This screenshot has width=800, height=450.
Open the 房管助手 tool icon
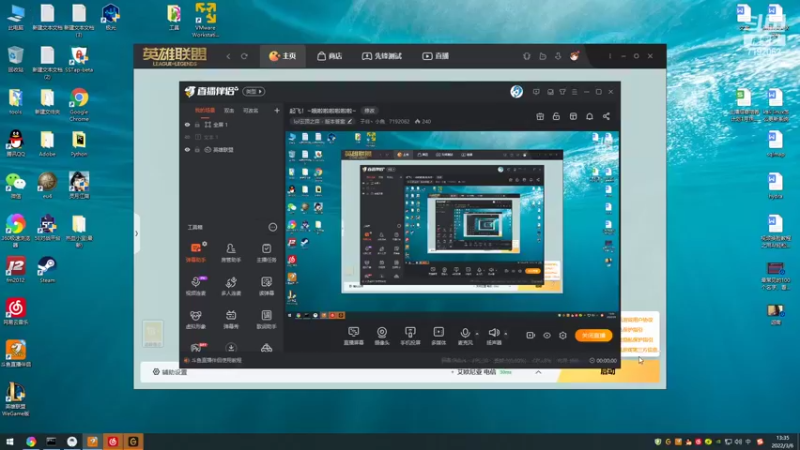[x=231, y=253]
